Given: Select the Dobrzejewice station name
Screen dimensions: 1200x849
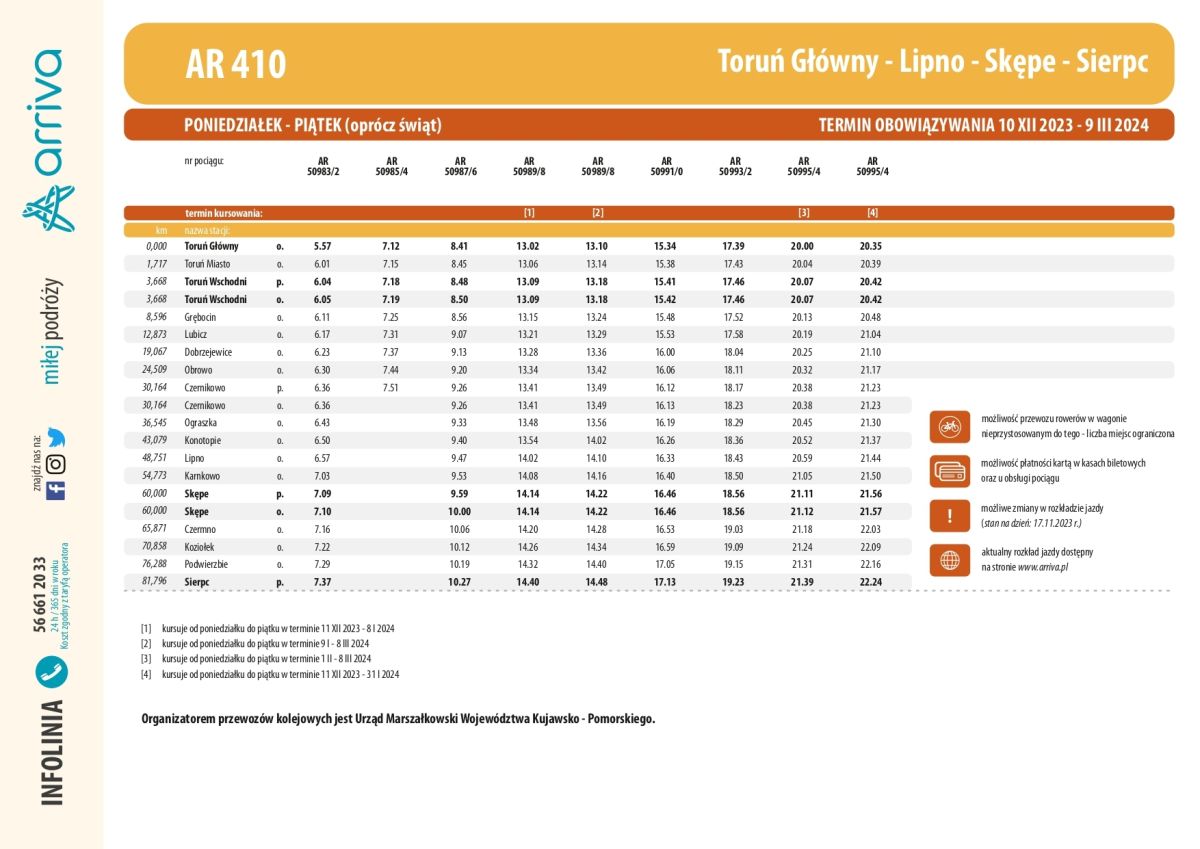Looking at the screenshot, I should [209, 352].
